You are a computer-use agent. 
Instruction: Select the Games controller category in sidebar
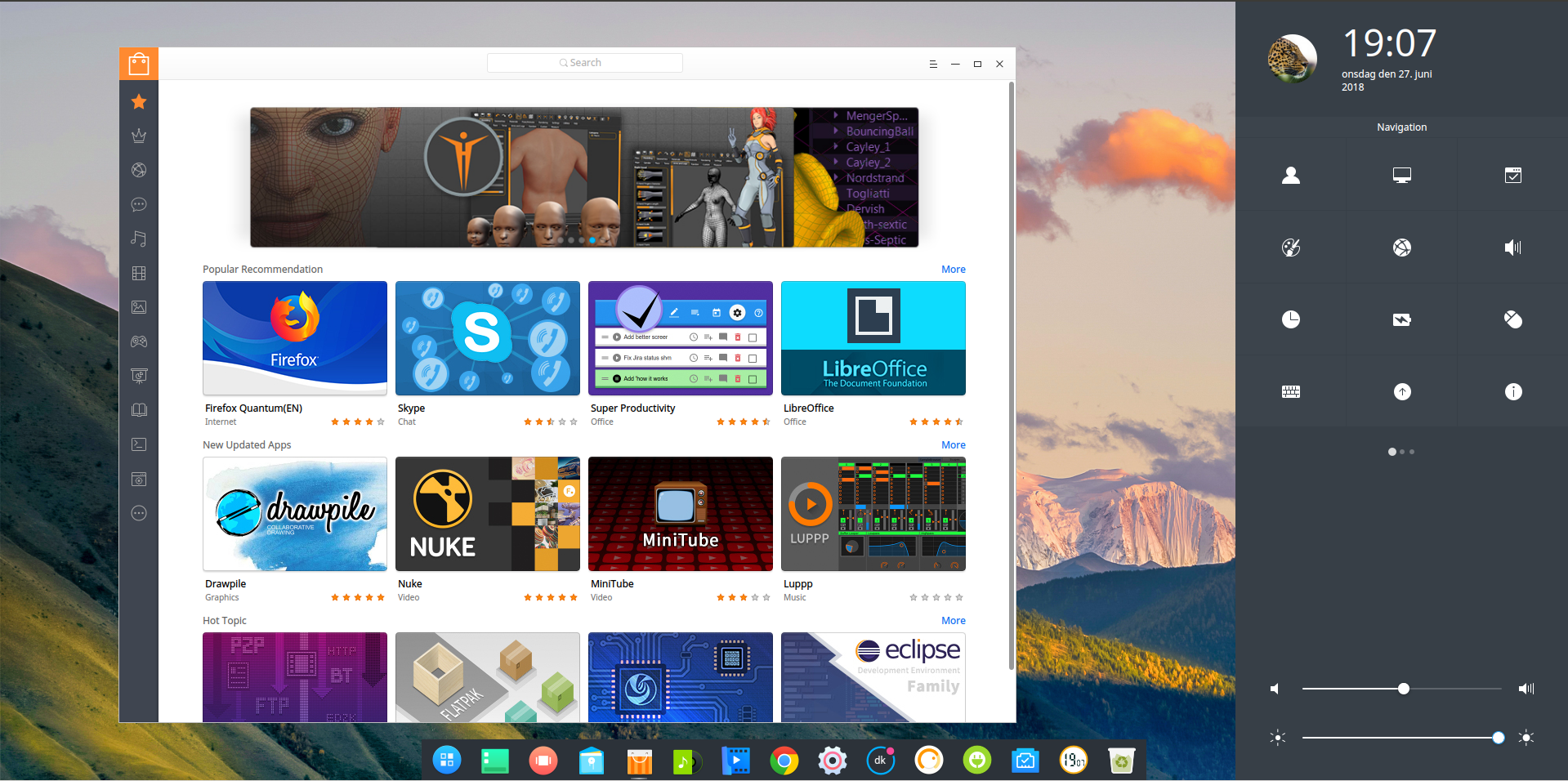(x=139, y=341)
